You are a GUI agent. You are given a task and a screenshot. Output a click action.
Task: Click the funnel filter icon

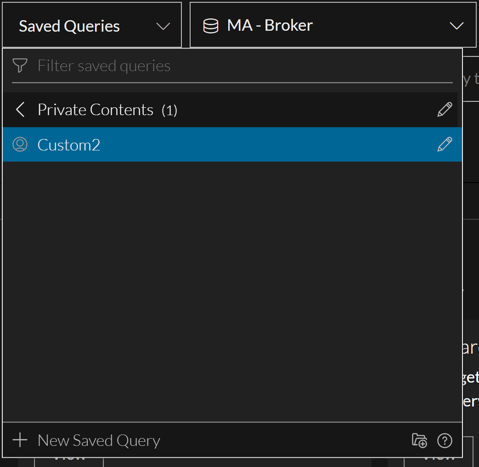click(20, 65)
